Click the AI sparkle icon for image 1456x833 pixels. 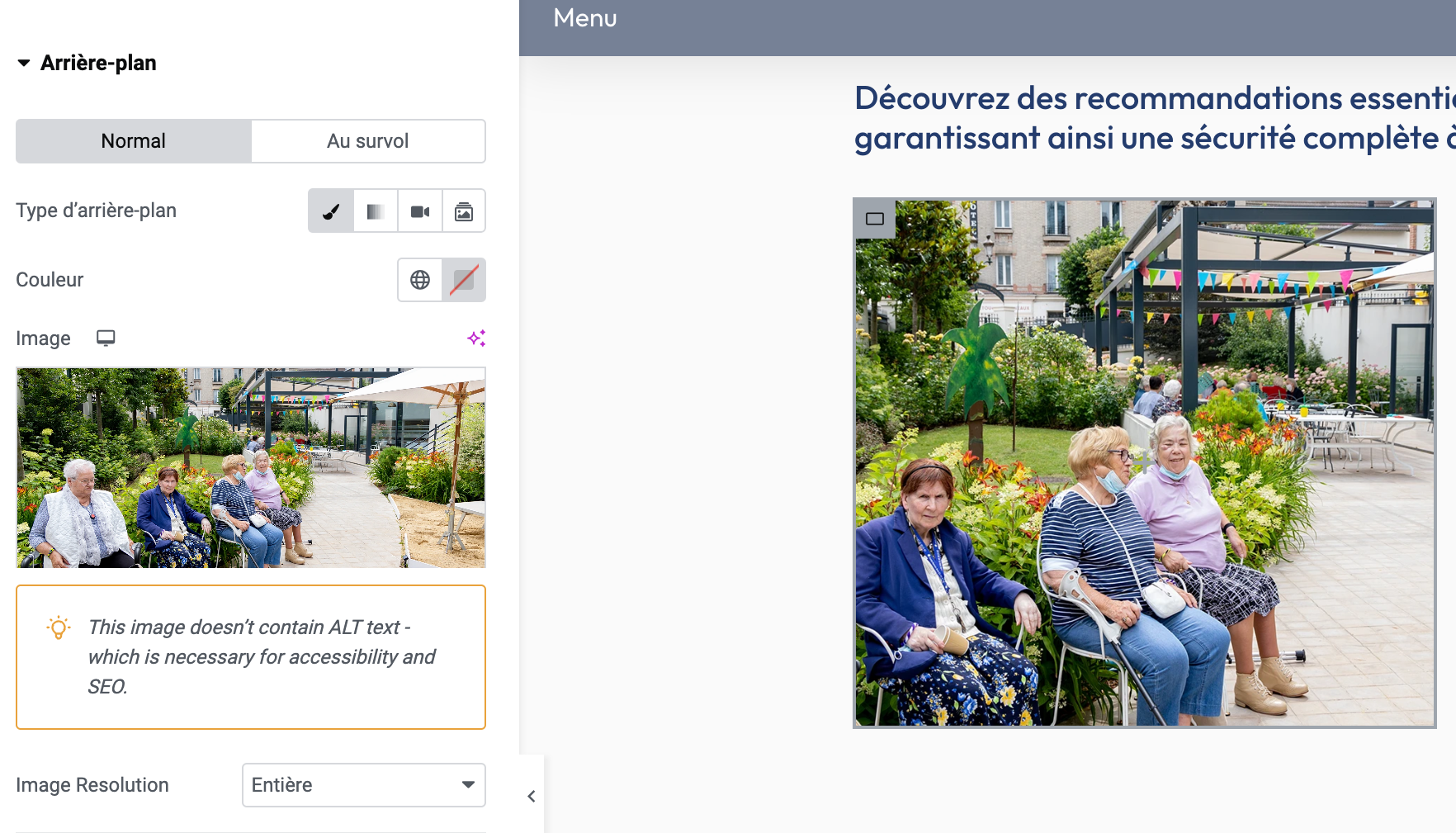pyautogui.click(x=476, y=338)
